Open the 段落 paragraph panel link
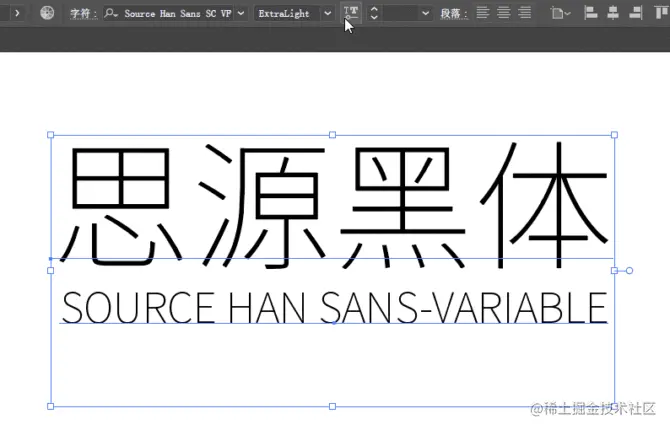The width and height of the screenshot is (670, 430). (x=453, y=14)
